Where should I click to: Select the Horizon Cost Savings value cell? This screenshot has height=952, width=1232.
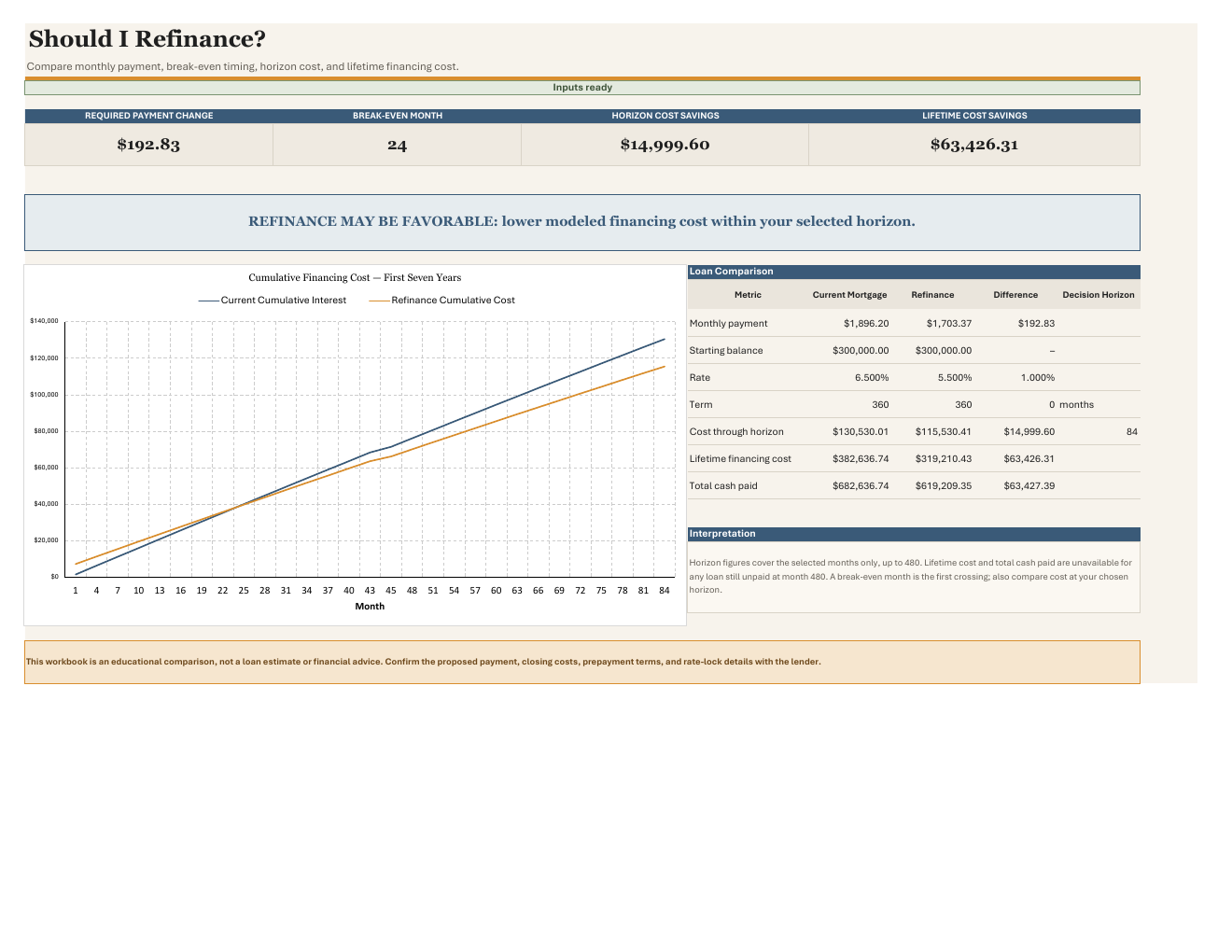665,145
